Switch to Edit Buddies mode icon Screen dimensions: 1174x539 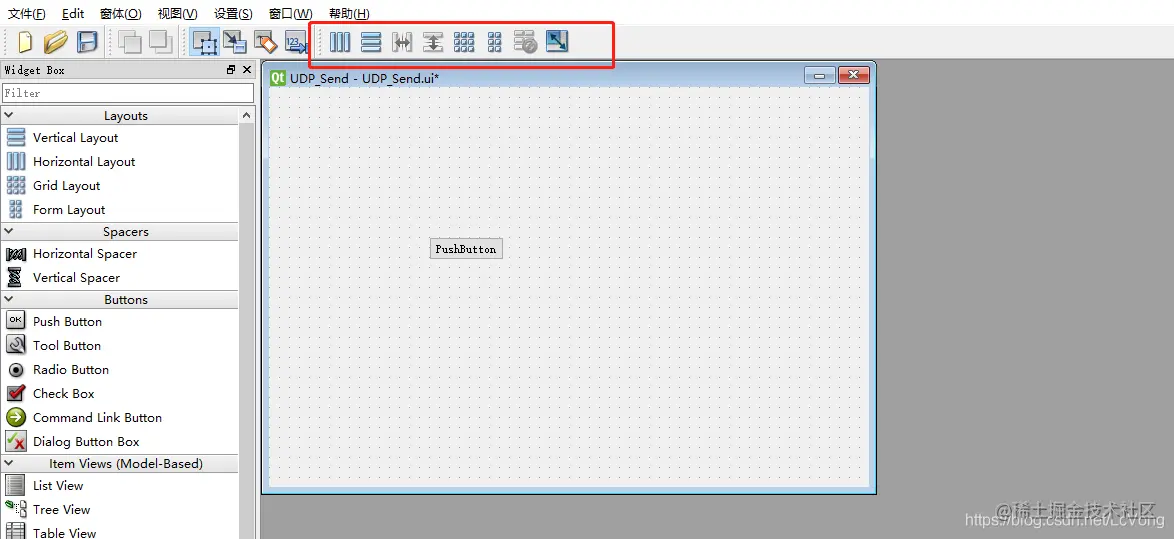click(x=266, y=42)
